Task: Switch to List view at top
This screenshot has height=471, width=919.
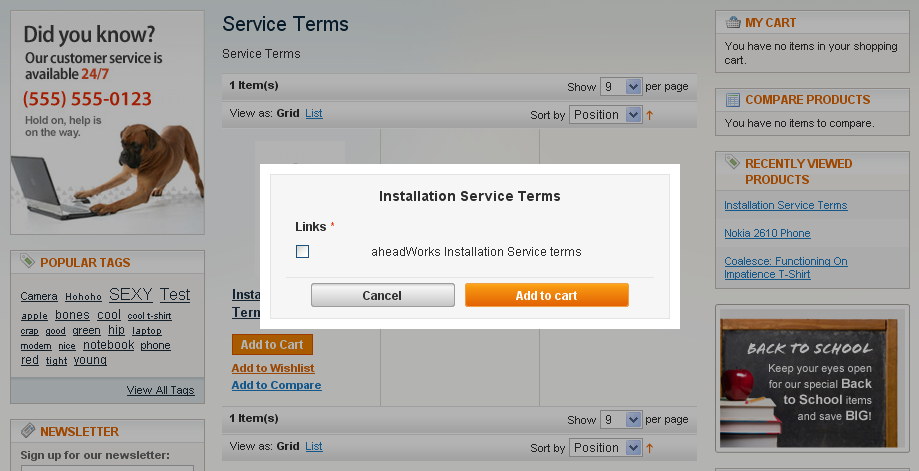Action: coord(314,113)
